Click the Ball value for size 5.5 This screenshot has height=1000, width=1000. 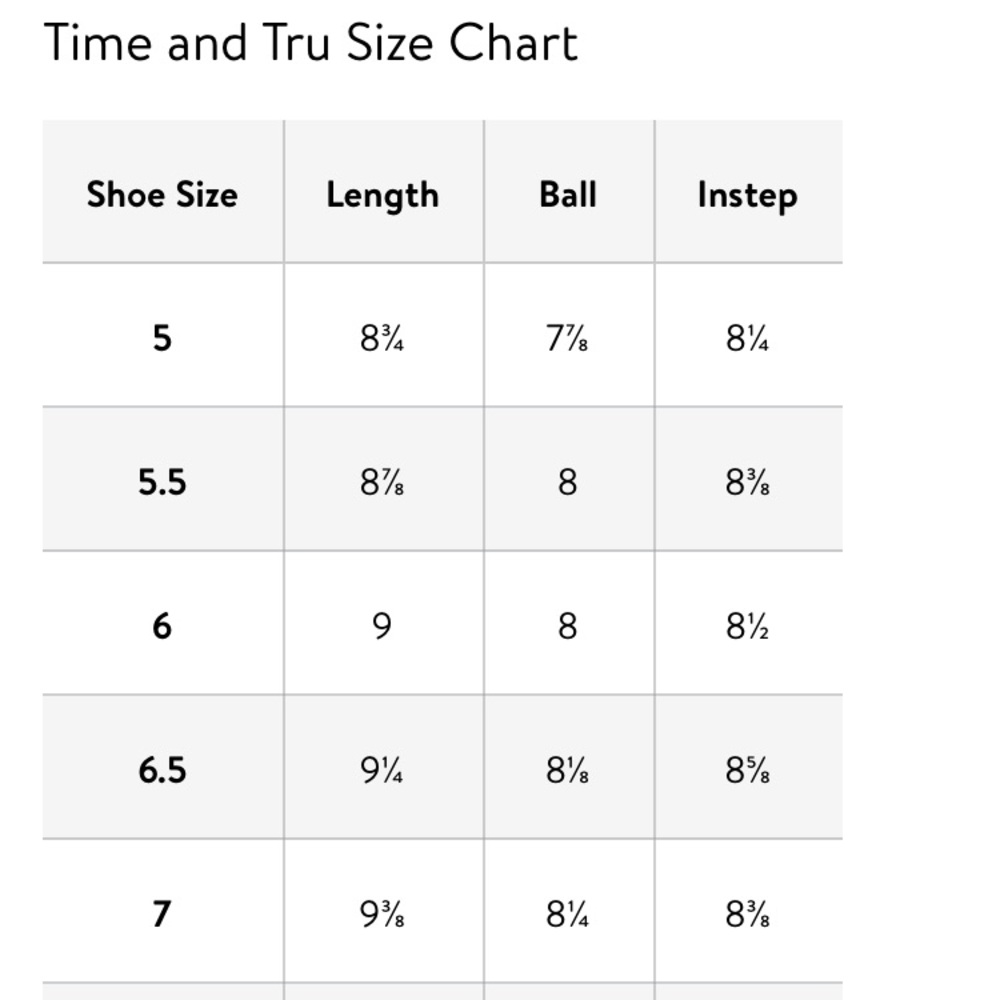pos(567,483)
